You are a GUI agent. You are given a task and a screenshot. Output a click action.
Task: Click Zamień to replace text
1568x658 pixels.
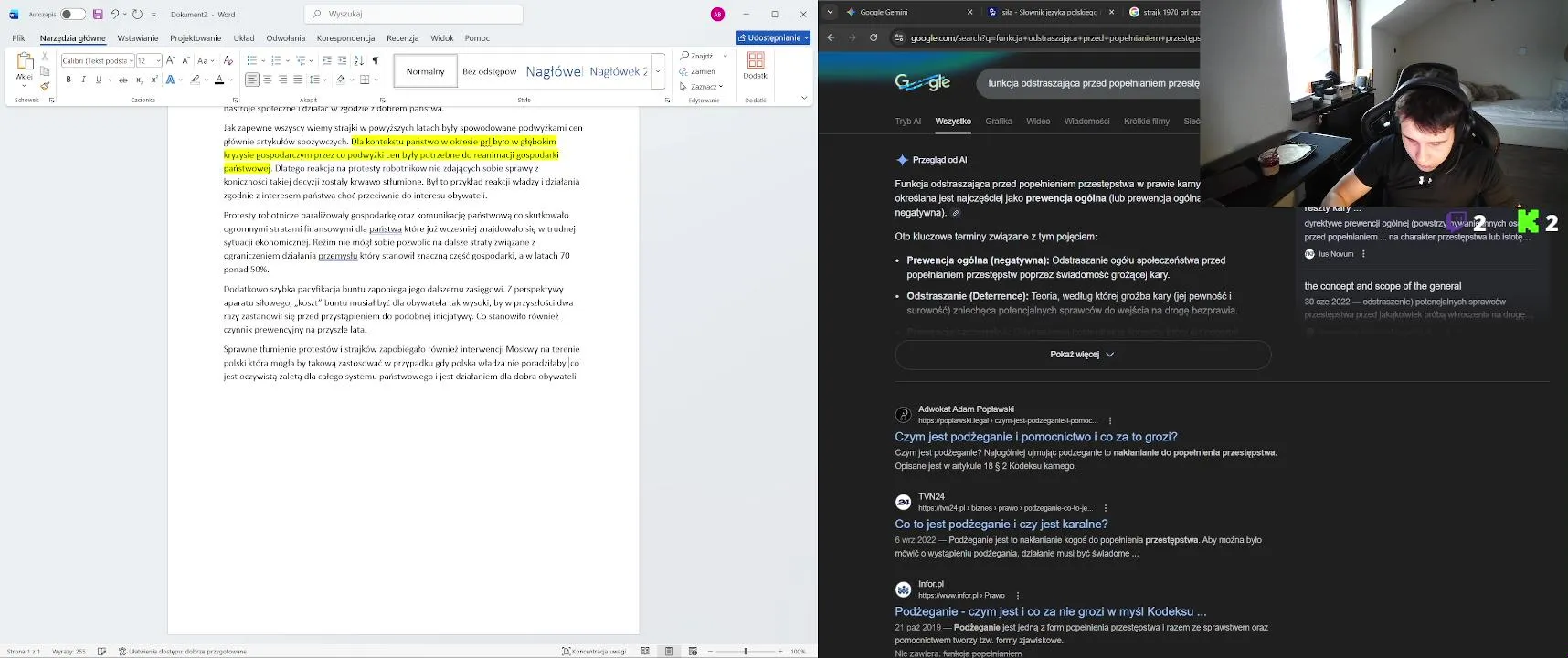pos(698,71)
